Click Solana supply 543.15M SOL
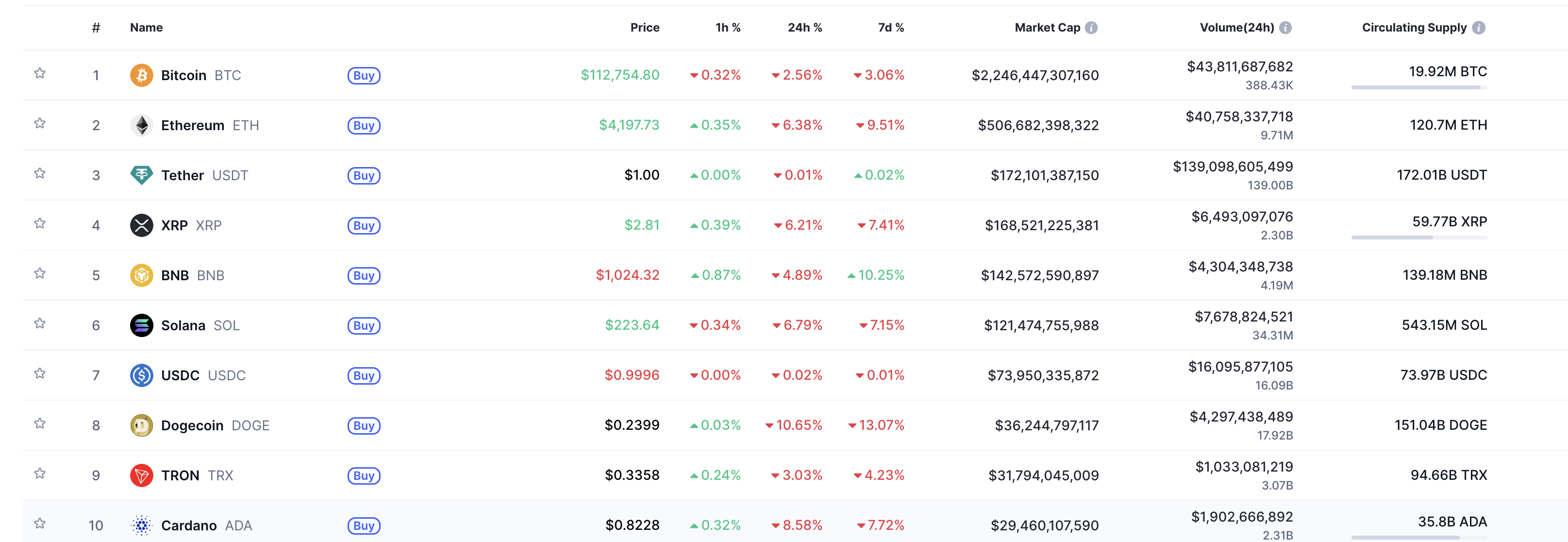 point(1444,325)
